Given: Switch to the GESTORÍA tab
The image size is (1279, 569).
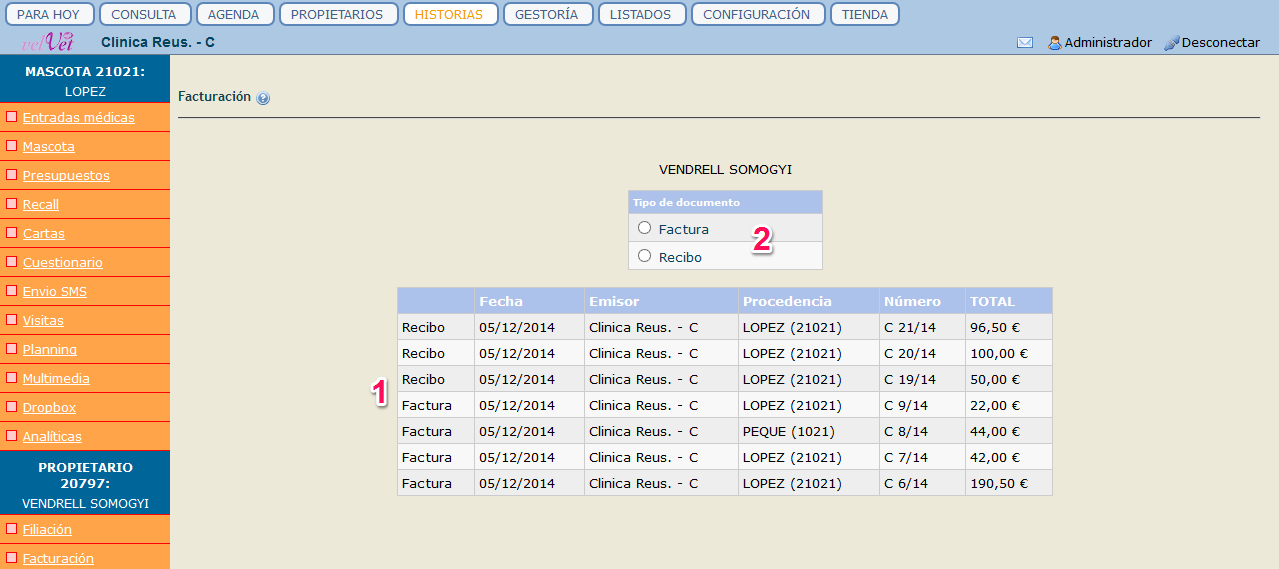Looking at the screenshot, I should pyautogui.click(x=548, y=15).
